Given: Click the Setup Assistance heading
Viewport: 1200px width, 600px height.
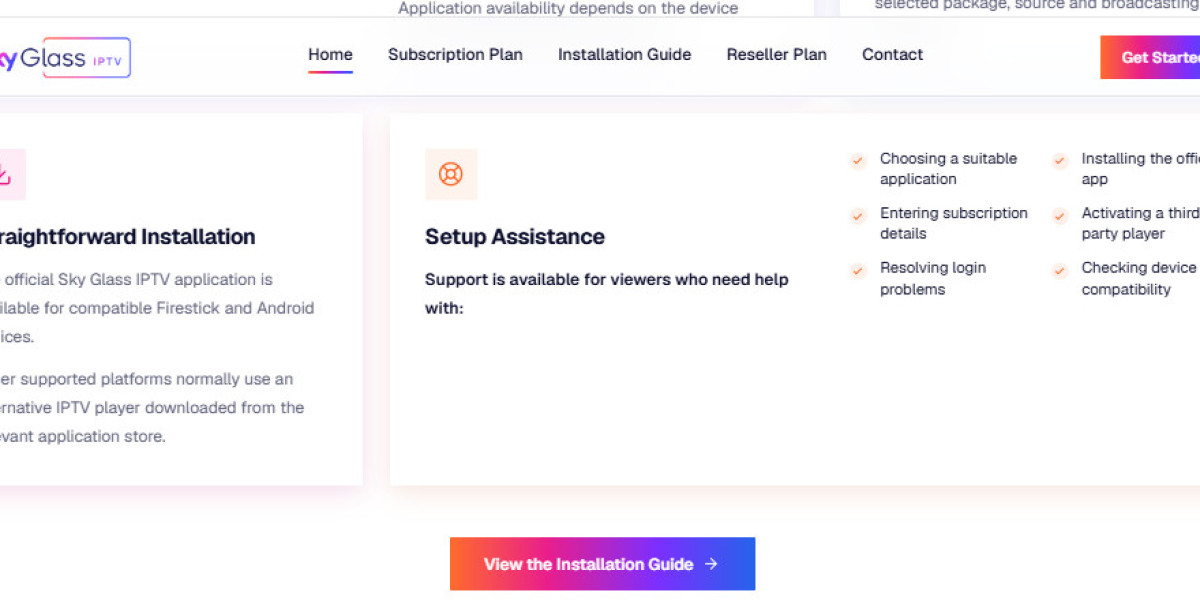Looking at the screenshot, I should point(515,237).
